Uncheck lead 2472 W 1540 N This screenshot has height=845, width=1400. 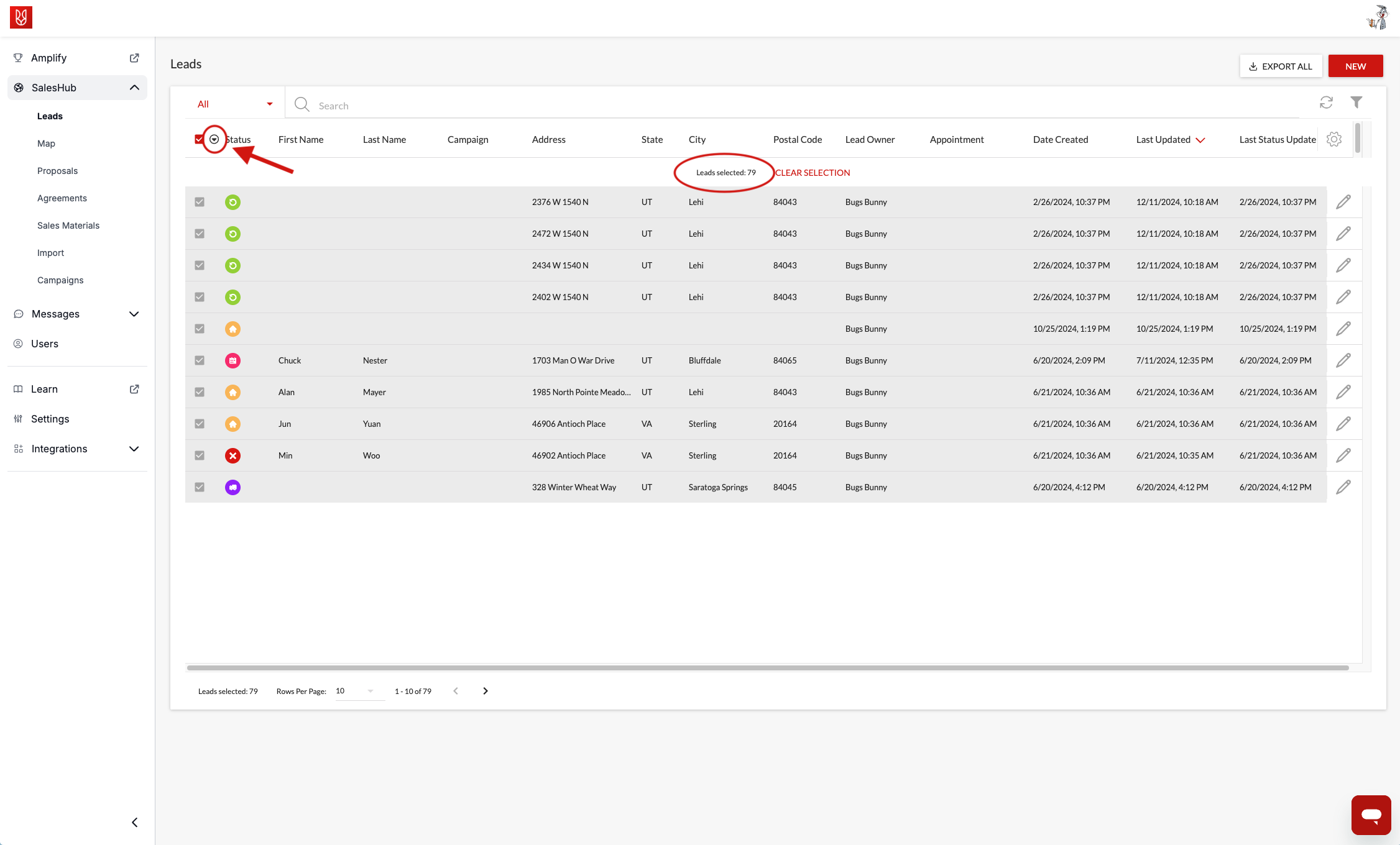[200, 234]
